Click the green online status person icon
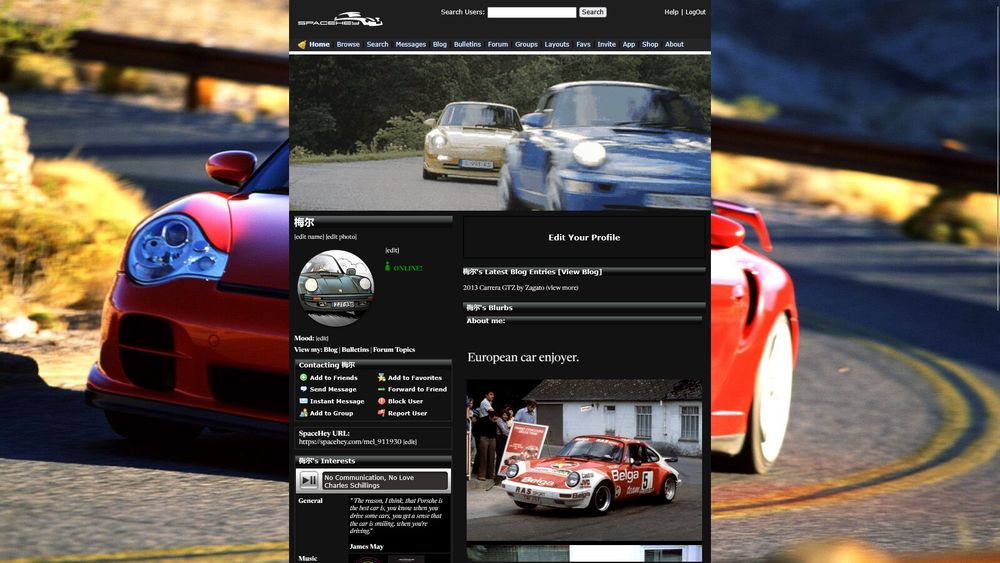This screenshot has height=563, width=1000. (x=387, y=267)
